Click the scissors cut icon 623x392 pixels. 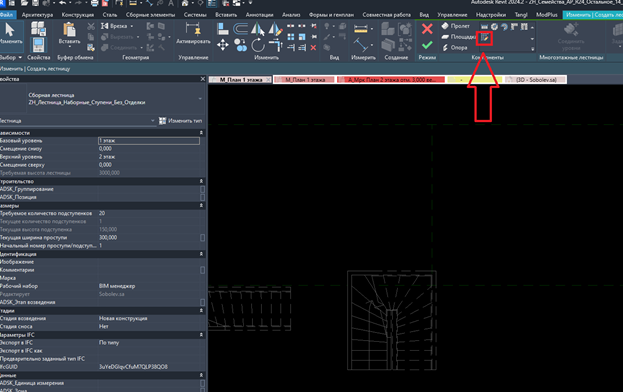(x=91, y=27)
